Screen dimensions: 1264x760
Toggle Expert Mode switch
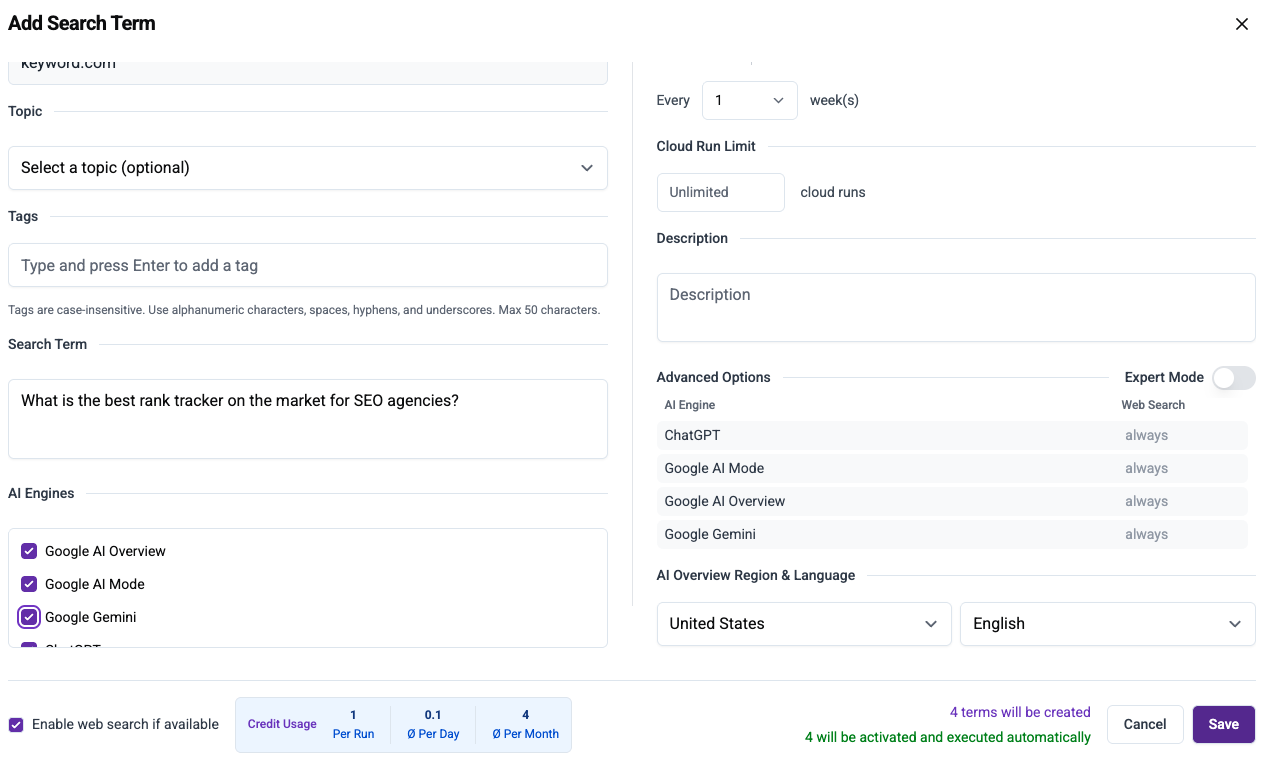pos(1233,377)
